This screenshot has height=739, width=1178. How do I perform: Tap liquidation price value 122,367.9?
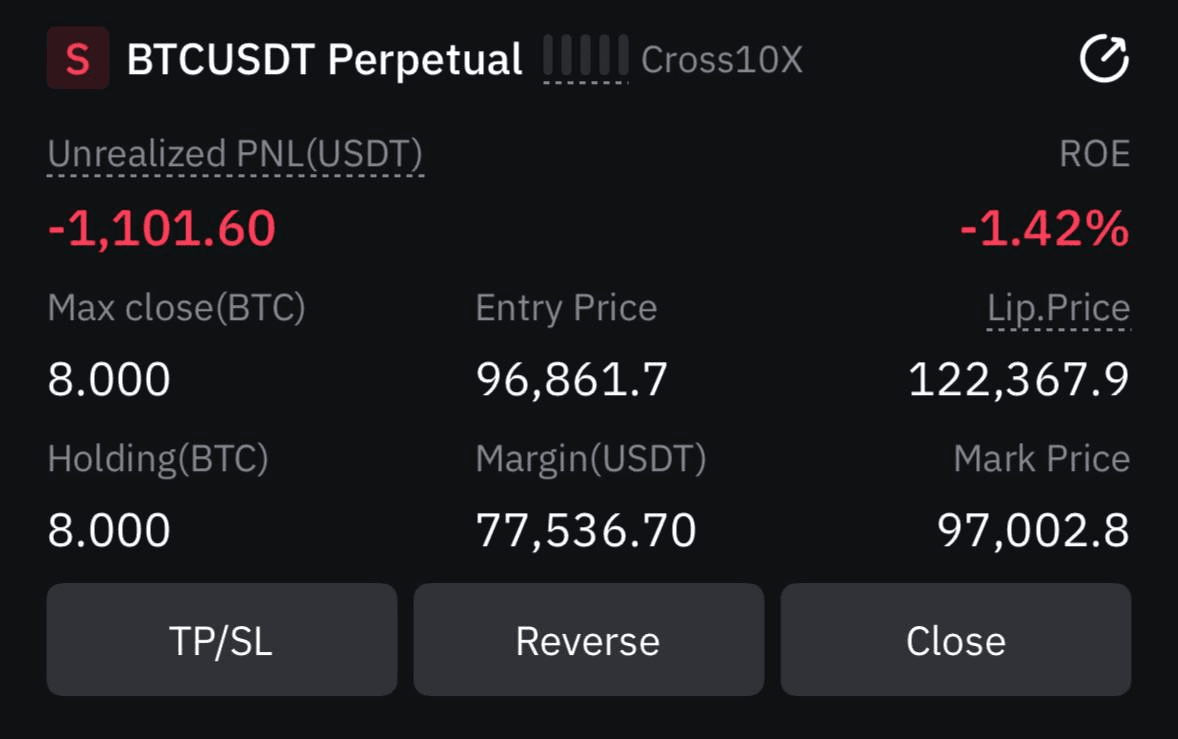pos(1019,379)
